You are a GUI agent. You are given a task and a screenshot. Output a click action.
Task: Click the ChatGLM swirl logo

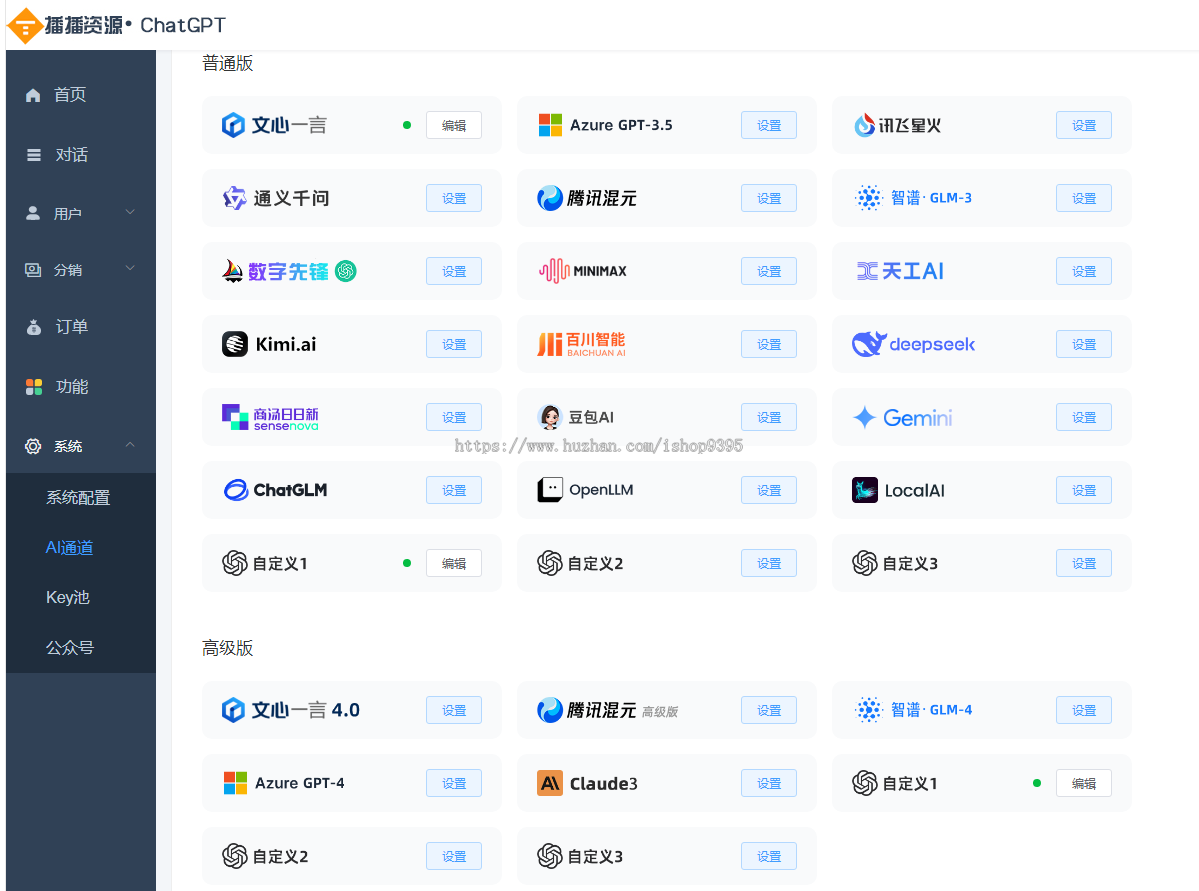click(x=236, y=490)
